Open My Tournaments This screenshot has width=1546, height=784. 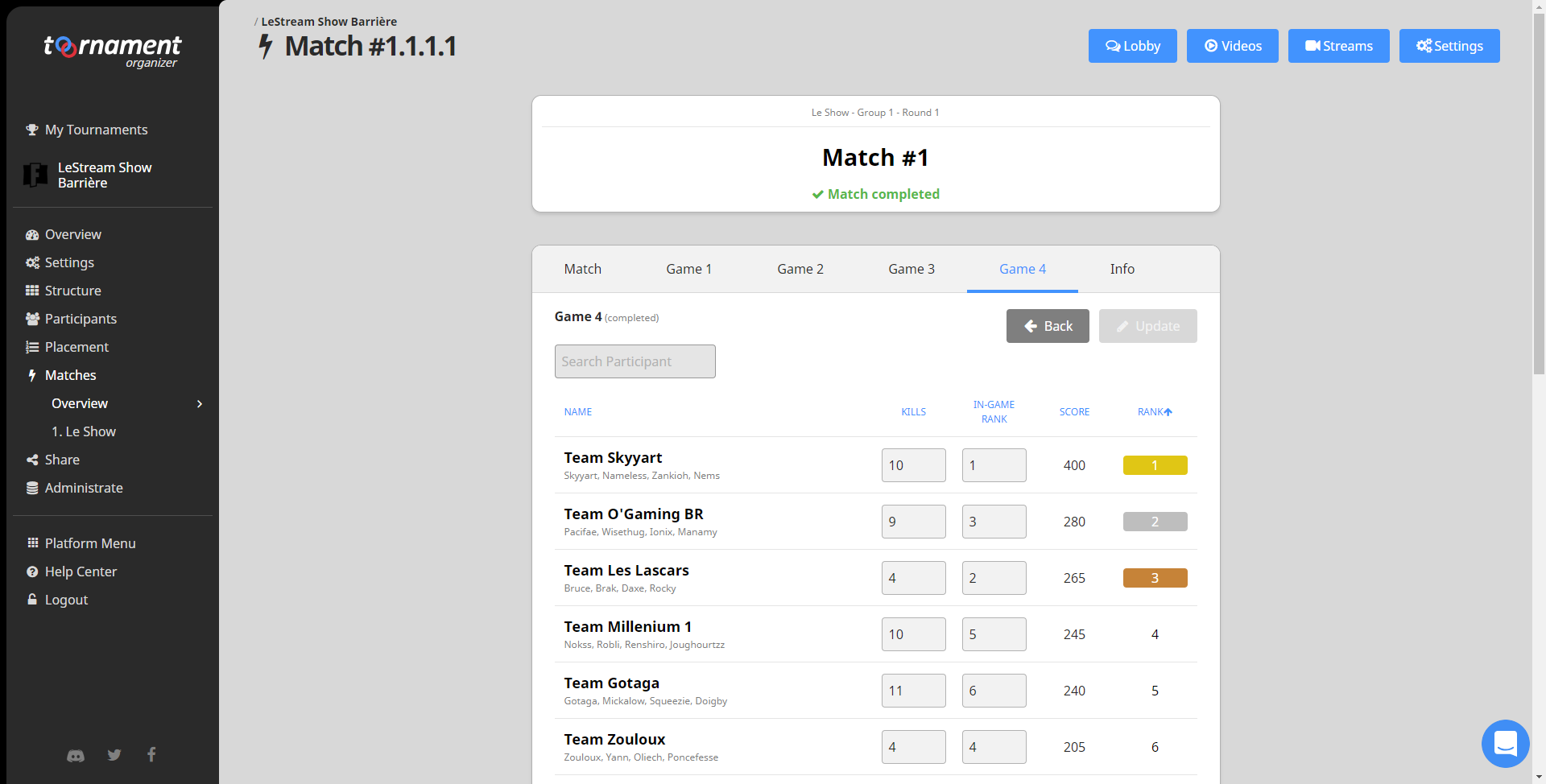click(x=96, y=130)
